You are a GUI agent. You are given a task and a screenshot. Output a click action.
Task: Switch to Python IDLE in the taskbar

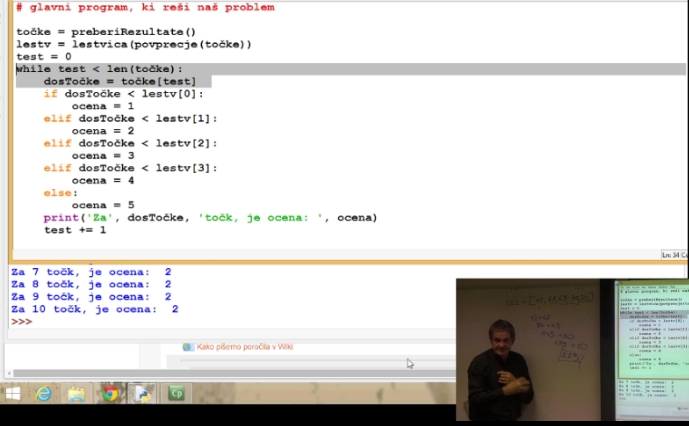pyautogui.click(x=142, y=393)
